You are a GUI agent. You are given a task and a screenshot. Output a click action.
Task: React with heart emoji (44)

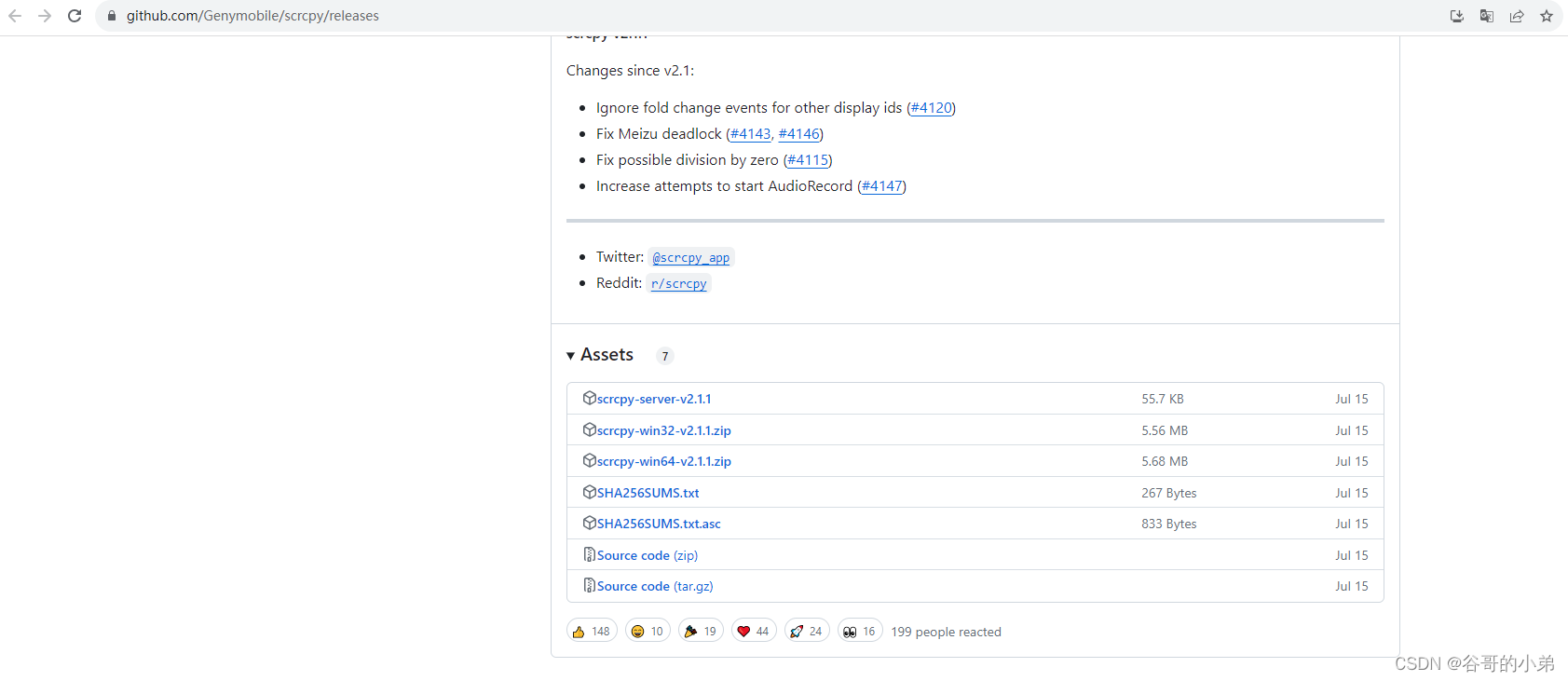[754, 631]
